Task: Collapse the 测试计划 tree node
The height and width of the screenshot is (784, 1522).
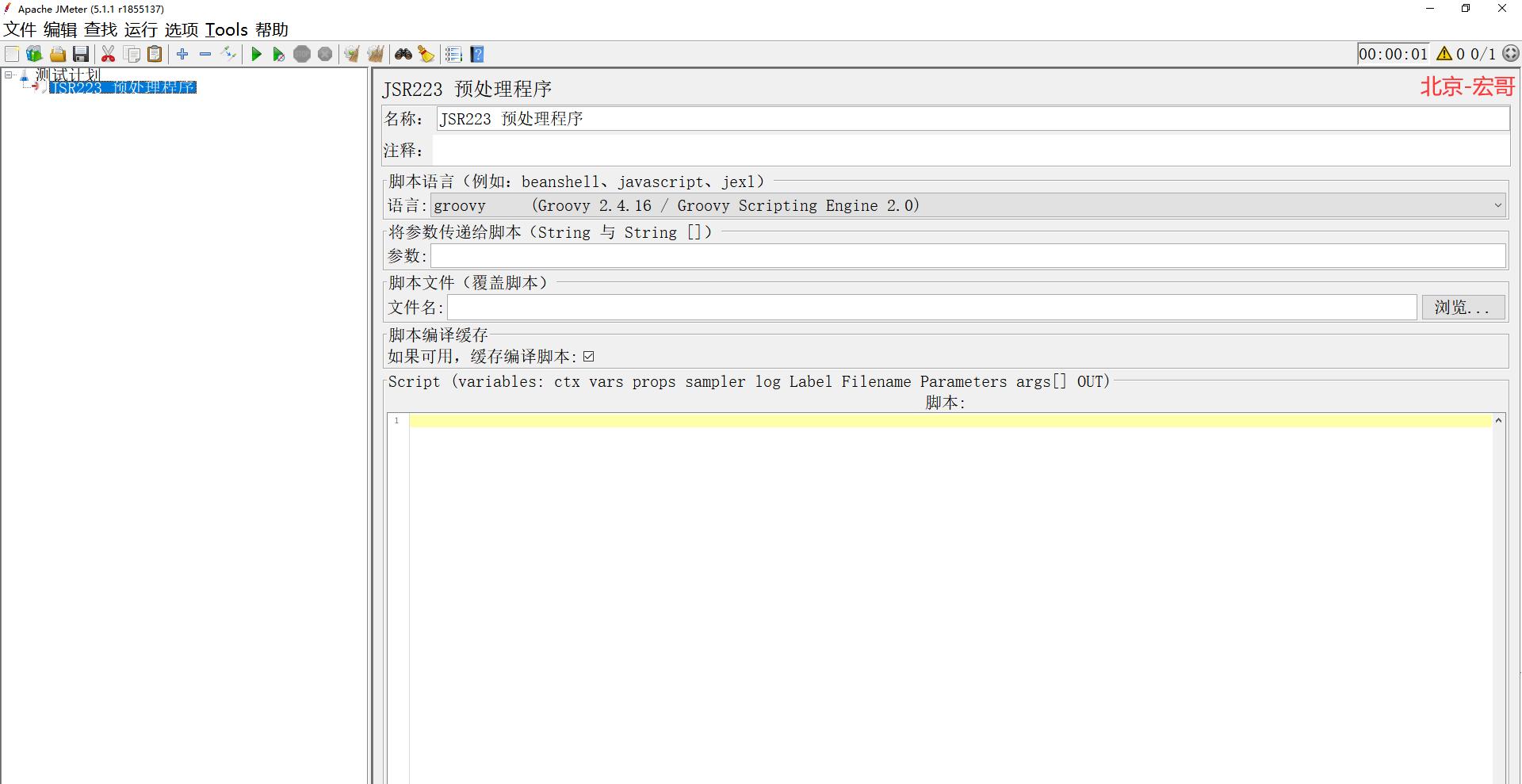Action: click(x=9, y=75)
